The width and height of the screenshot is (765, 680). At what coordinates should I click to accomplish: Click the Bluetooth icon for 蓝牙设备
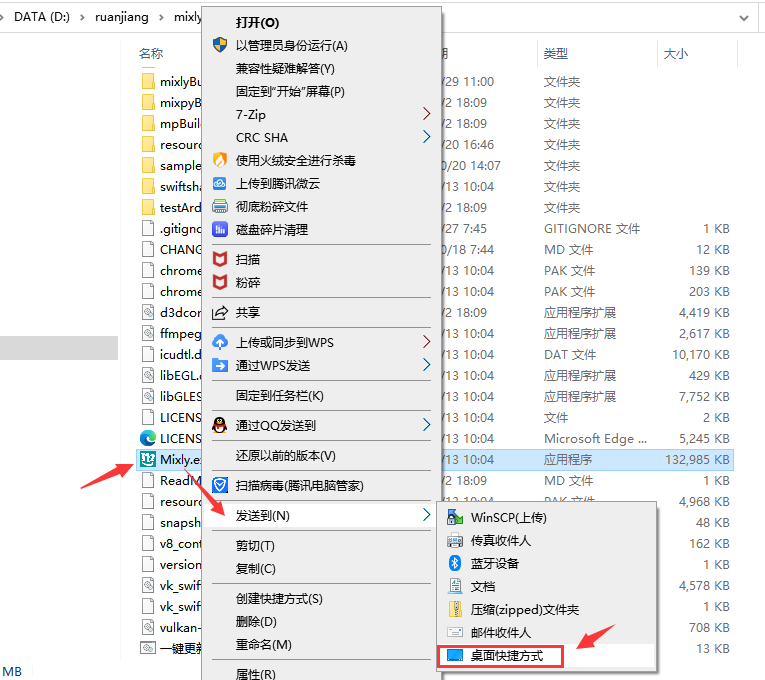pyautogui.click(x=455, y=563)
